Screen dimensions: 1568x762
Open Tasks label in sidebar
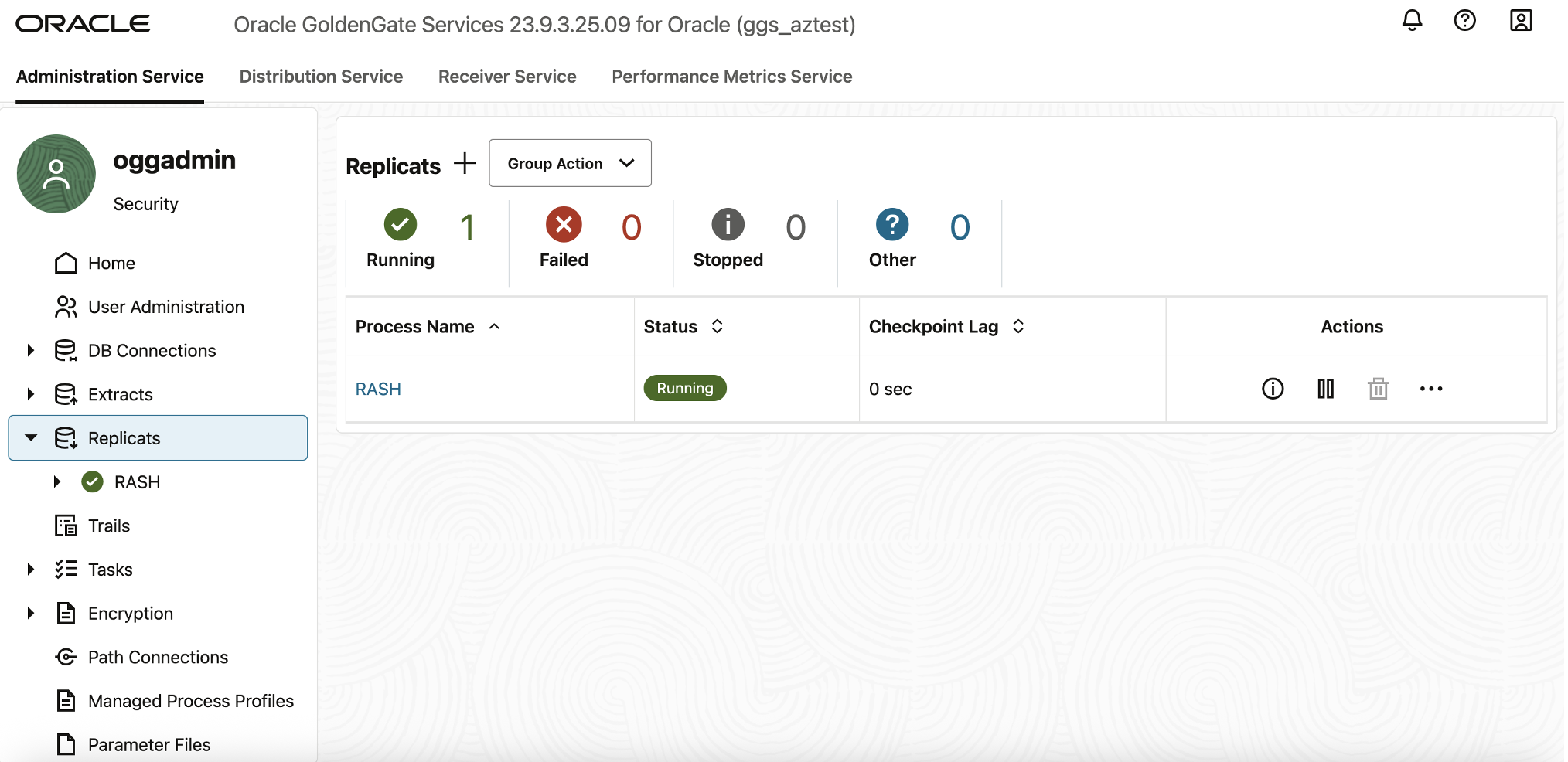point(111,570)
